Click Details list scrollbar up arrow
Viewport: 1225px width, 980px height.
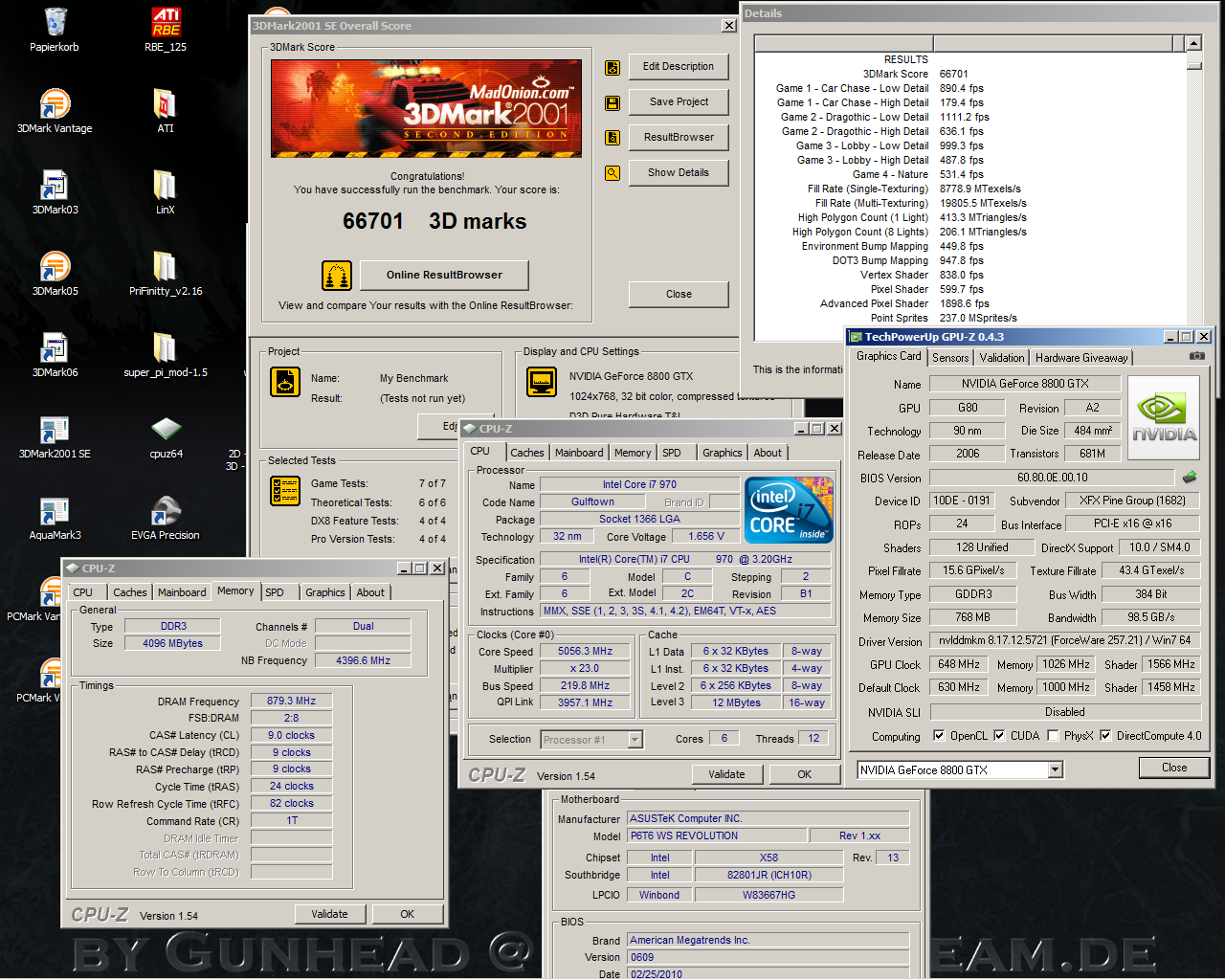pyautogui.click(x=1193, y=43)
